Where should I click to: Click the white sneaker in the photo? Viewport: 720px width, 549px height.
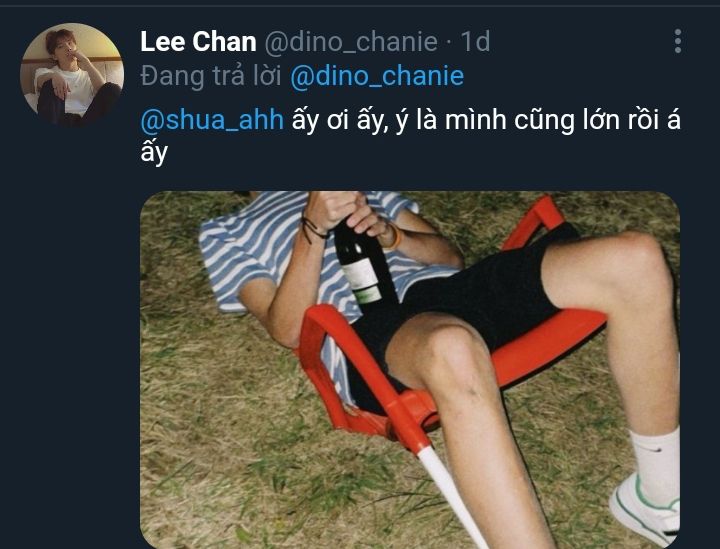[646, 509]
